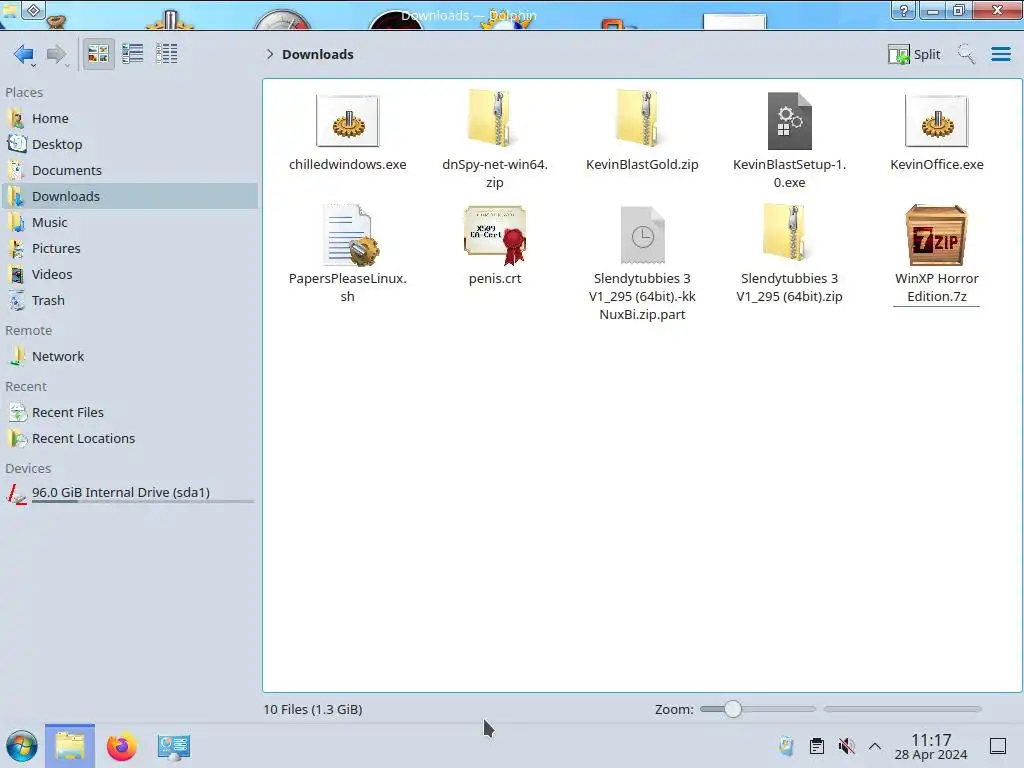Select Downloads in Places sidebar
The image size is (1024, 768).
tap(129, 197)
